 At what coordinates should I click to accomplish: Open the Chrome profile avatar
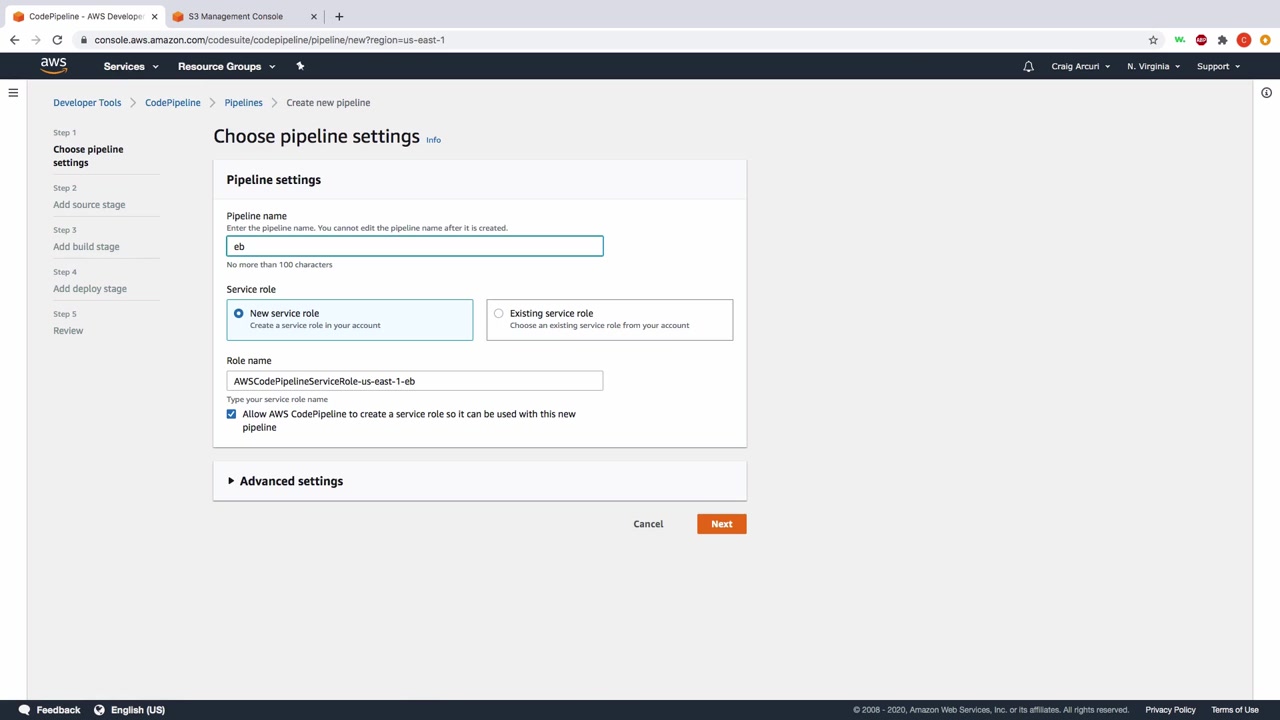click(1244, 40)
